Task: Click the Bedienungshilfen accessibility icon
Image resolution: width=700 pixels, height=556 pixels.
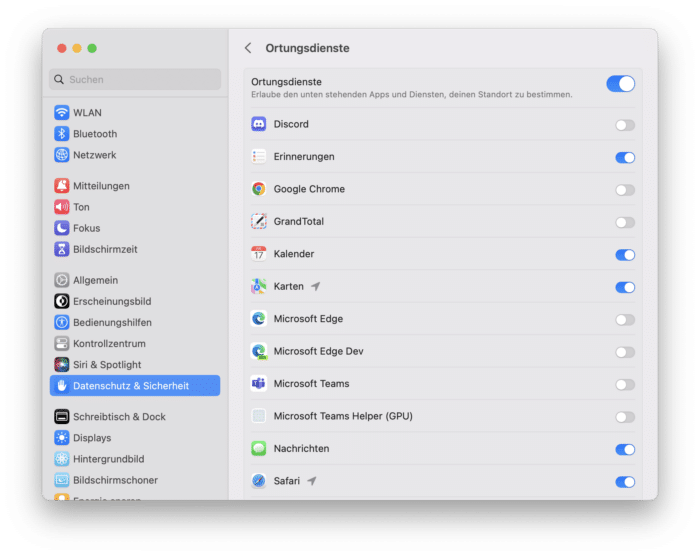Action: coord(62,322)
